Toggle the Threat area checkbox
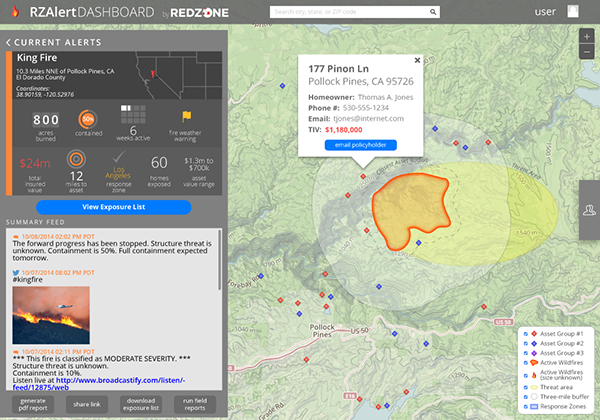 tap(527, 389)
